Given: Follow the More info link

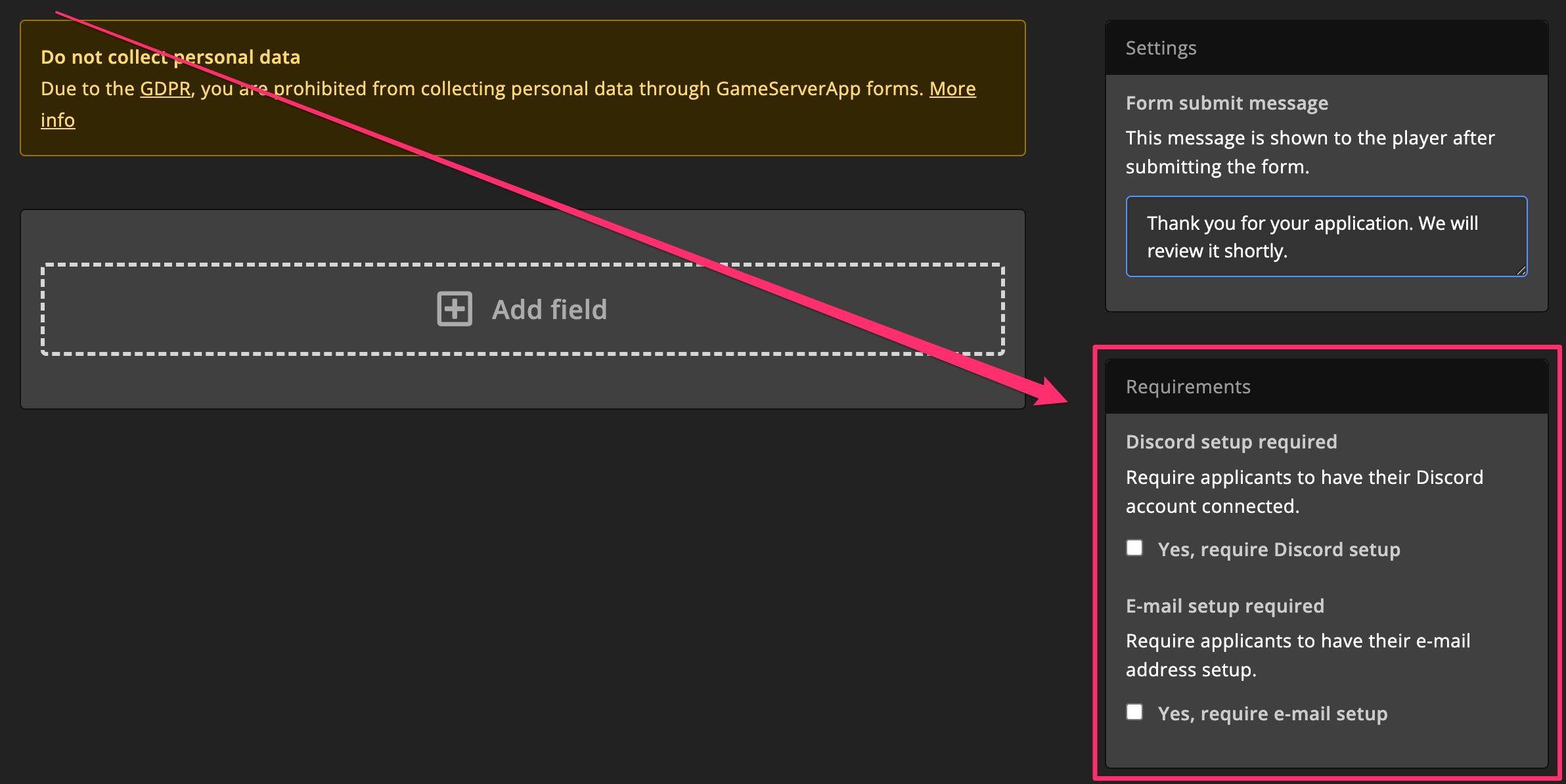Looking at the screenshot, I should [952, 89].
